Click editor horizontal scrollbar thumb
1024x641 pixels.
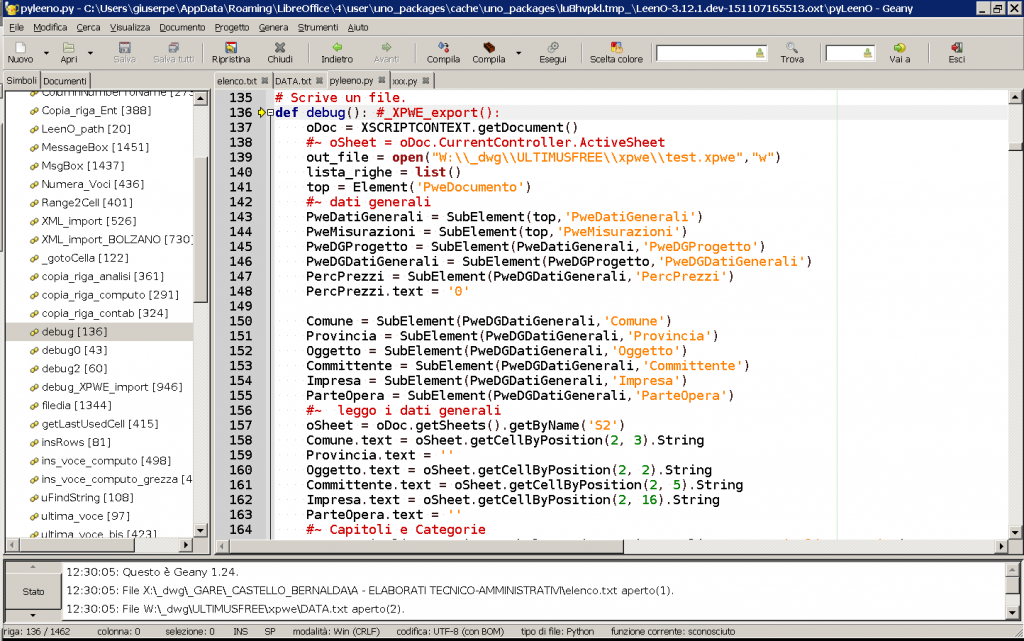[x=426, y=546]
